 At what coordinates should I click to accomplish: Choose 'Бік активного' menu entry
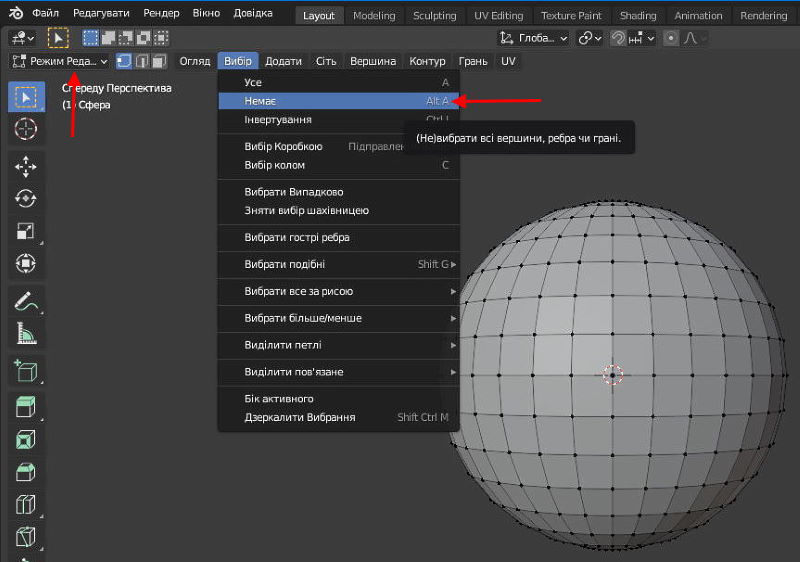(339, 399)
